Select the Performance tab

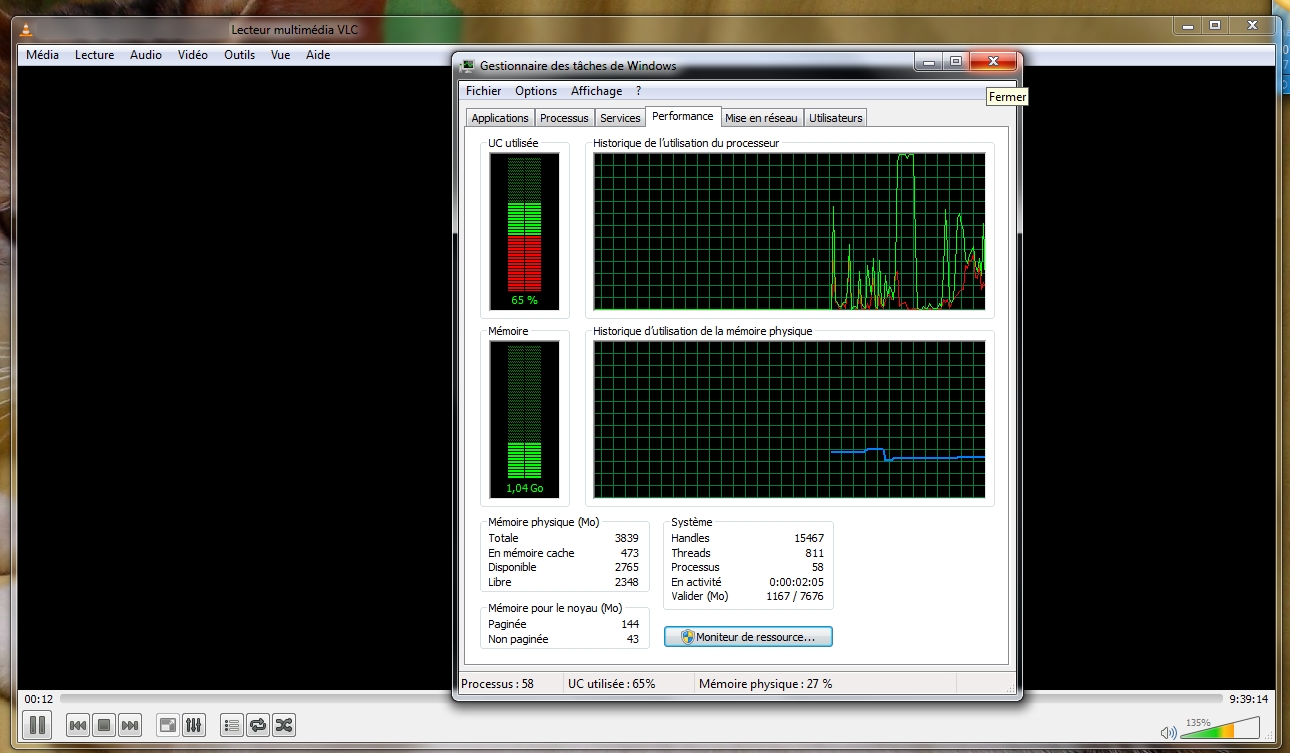point(683,116)
